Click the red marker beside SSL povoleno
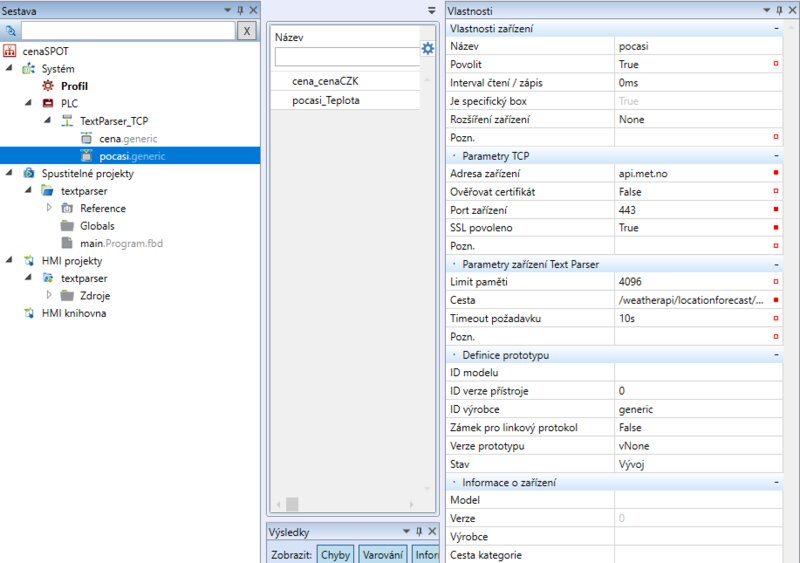Image resolution: width=800 pixels, height=563 pixels. [x=776, y=228]
